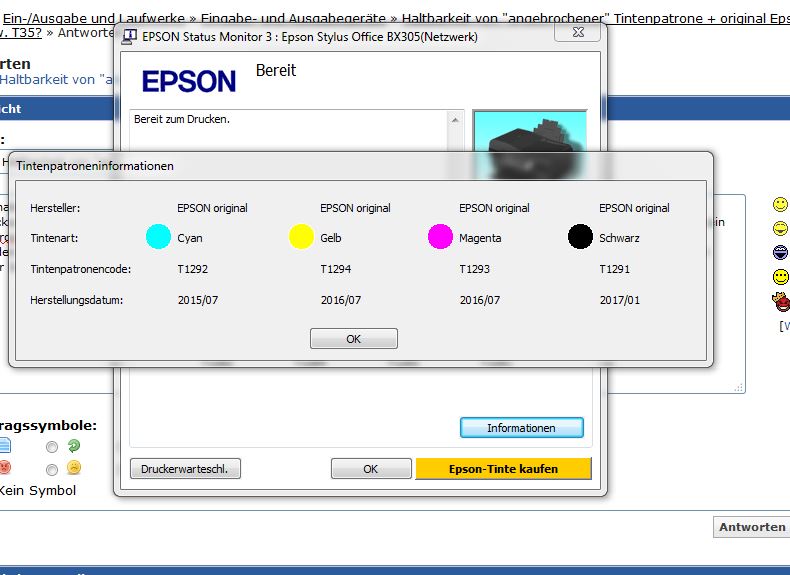Screen dimensions: 790x575
Task: Insert the second smiley with the big grin
Action: 780,229
